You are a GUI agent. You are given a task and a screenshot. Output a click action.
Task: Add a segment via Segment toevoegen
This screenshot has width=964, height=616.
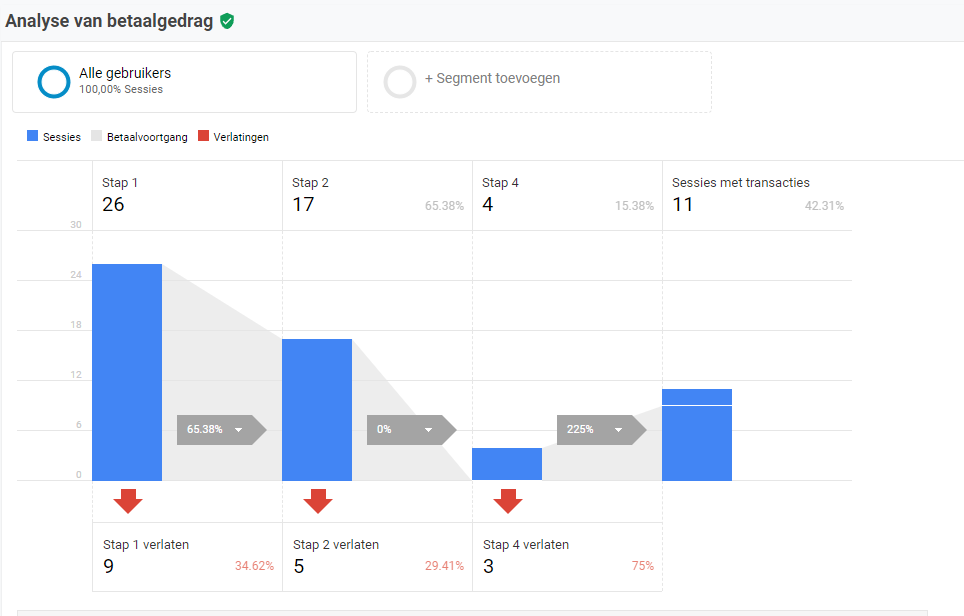click(539, 82)
